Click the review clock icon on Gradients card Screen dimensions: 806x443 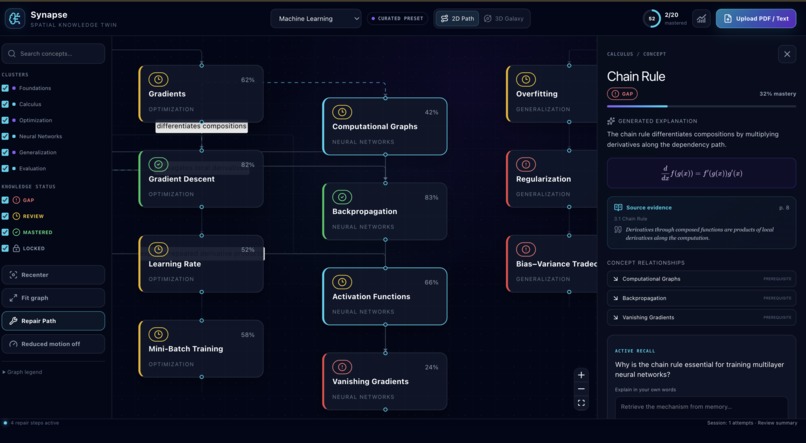tap(158, 79)
